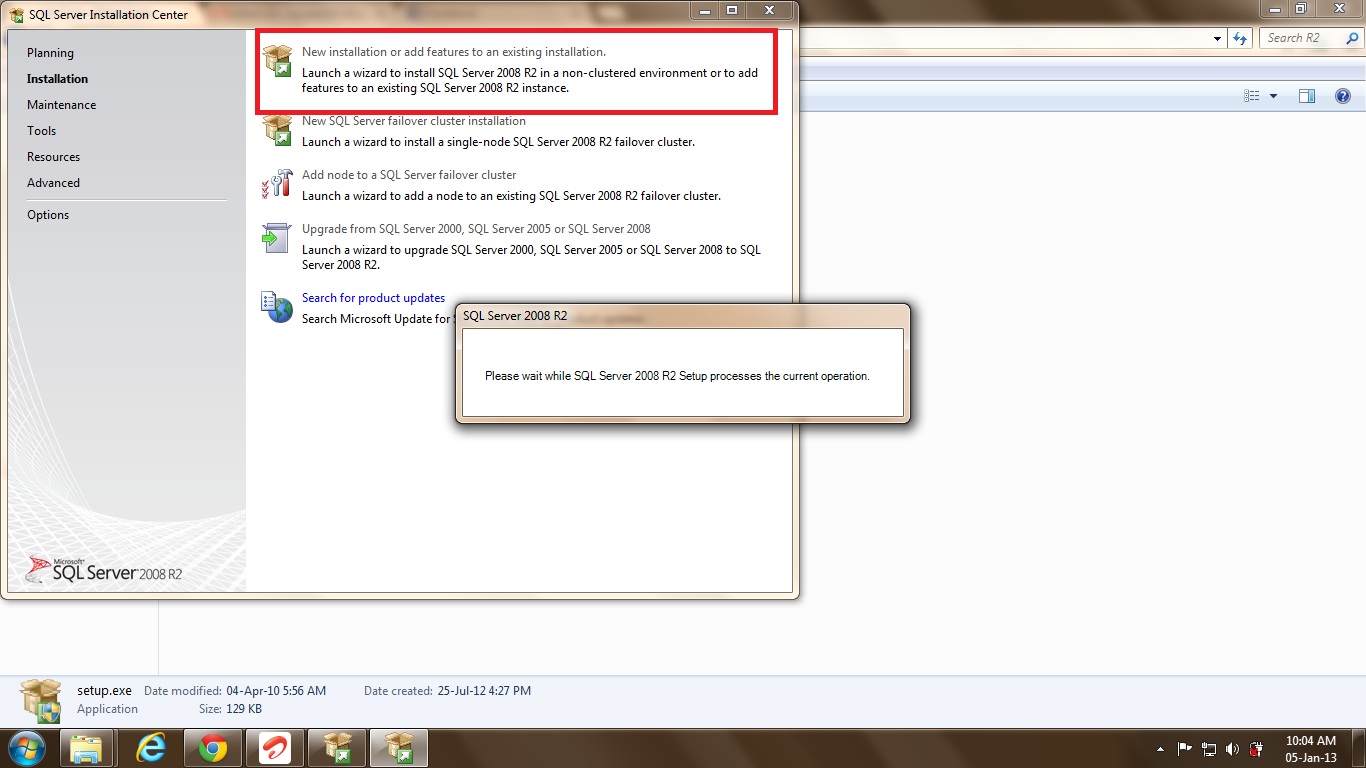Image resolution: width=1366 pixels, height=768 pixels.
Task: Switch to the Planning section
Action: (x=50, y=53)
